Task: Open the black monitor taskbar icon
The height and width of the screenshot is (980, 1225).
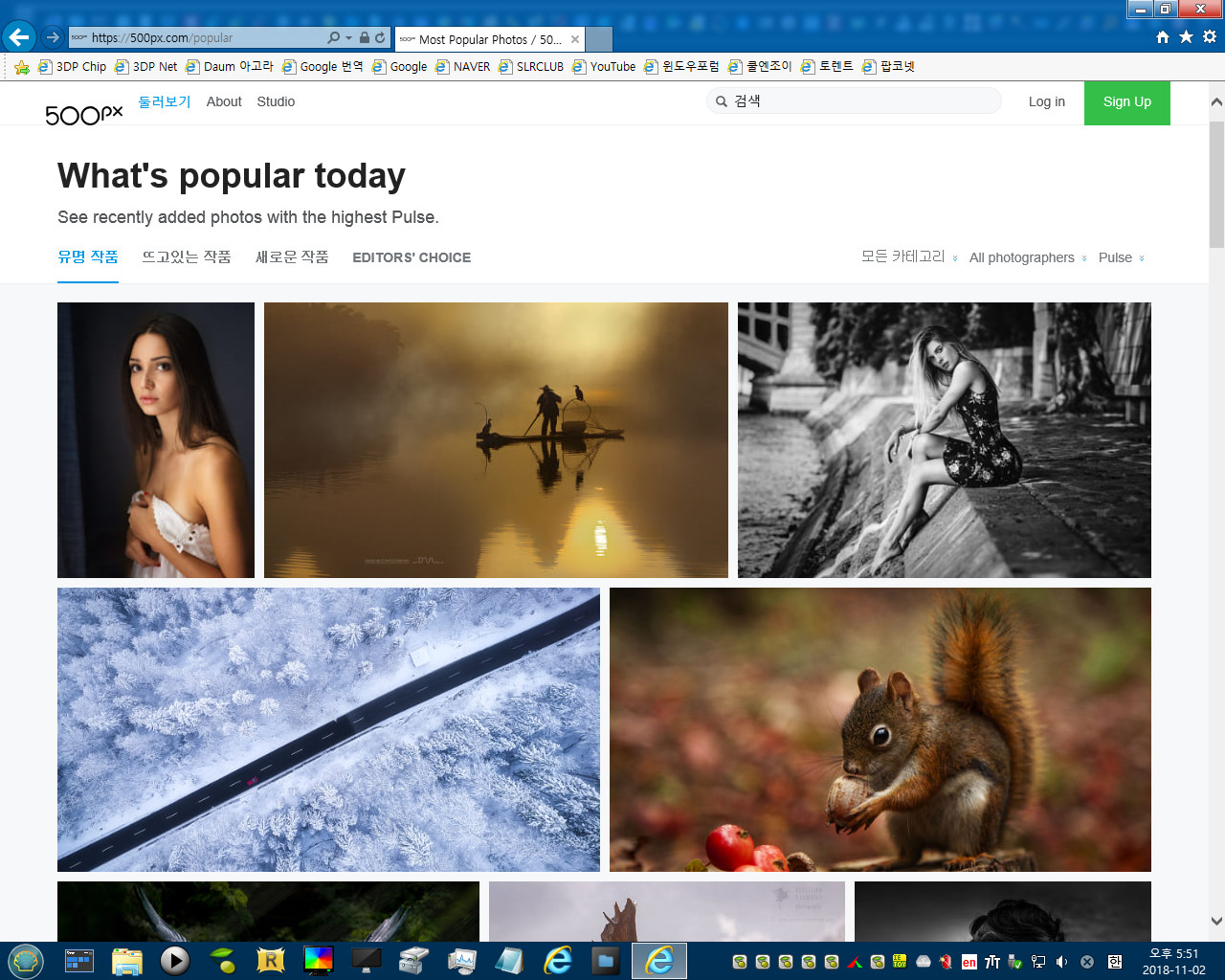Action: [x=366, y=960]
